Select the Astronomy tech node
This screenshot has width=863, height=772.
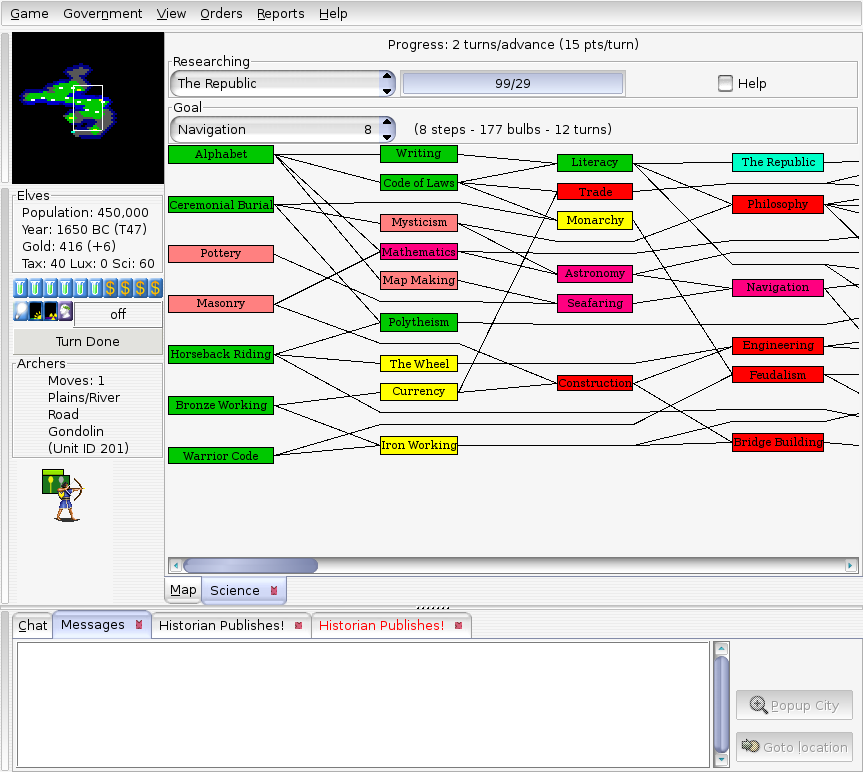click(x=595, y=273)
